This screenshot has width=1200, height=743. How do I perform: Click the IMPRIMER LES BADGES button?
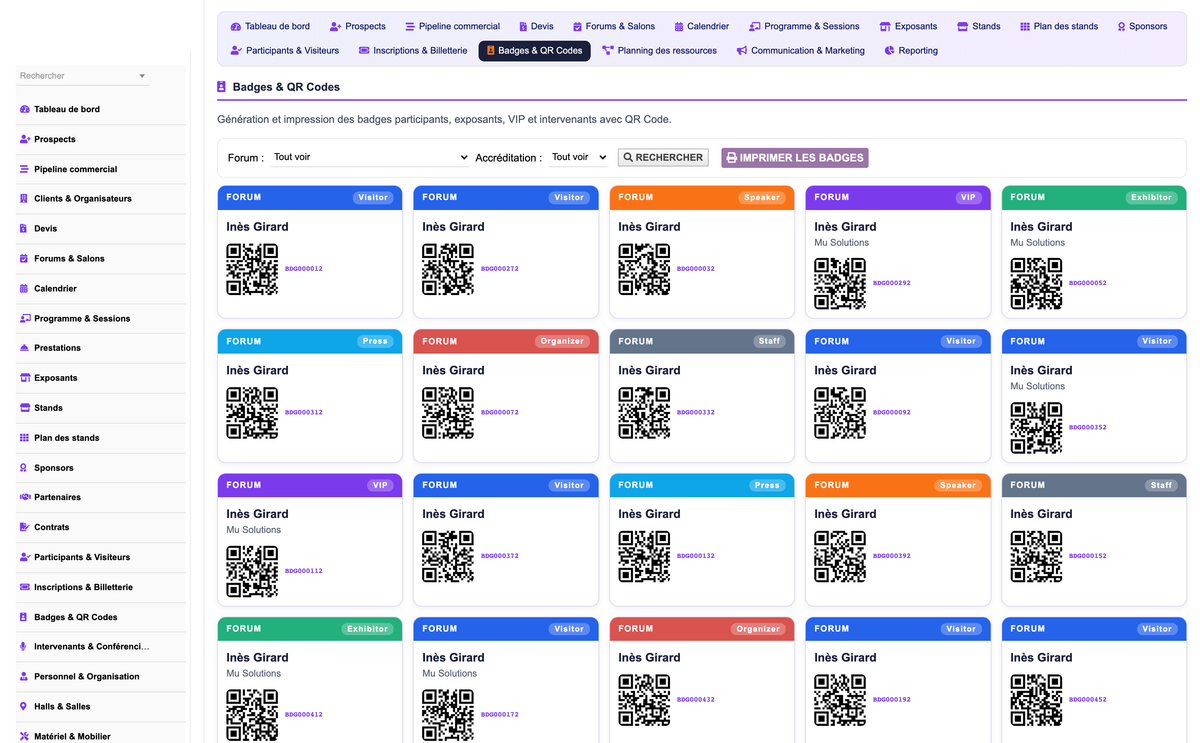[795, 157]
